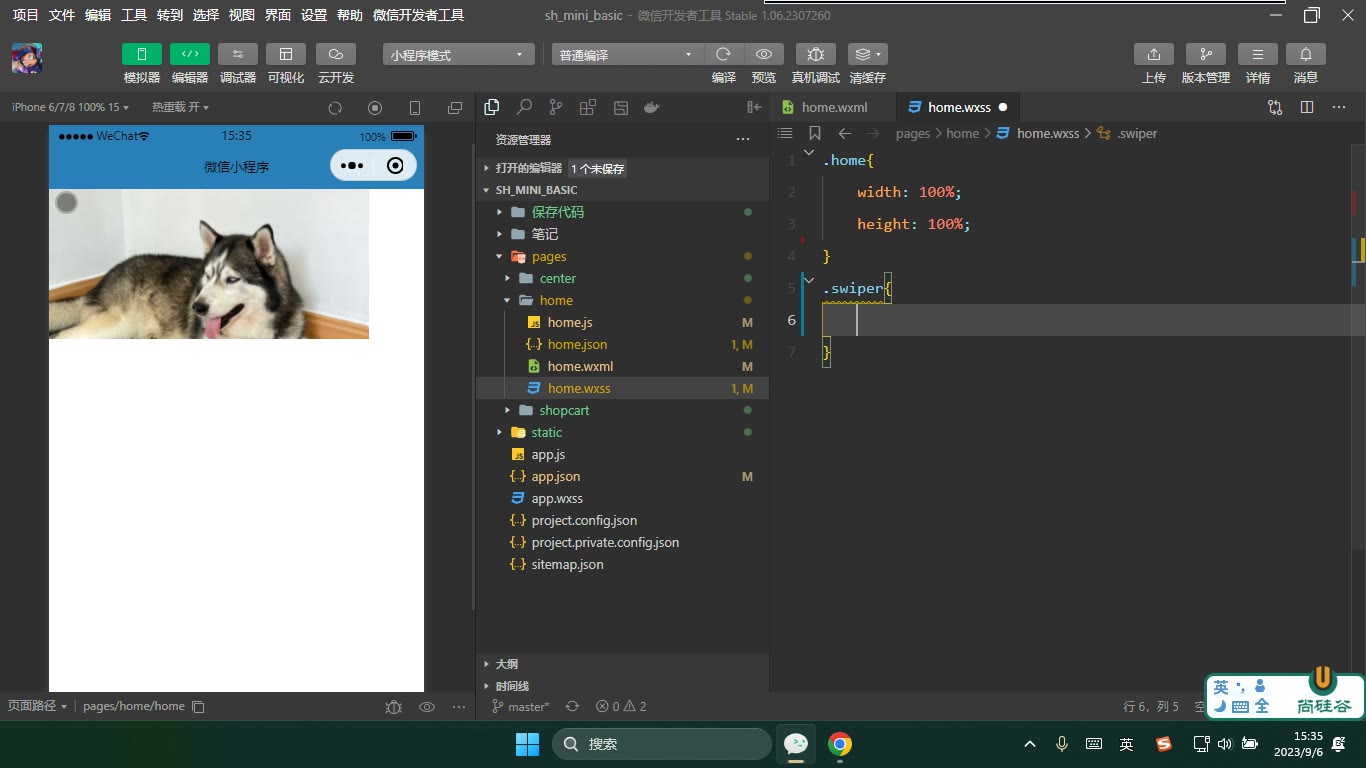Click the simulator stop record icon
The width and height of the screenshot is (1366, 768).
(x=375, y=108)
